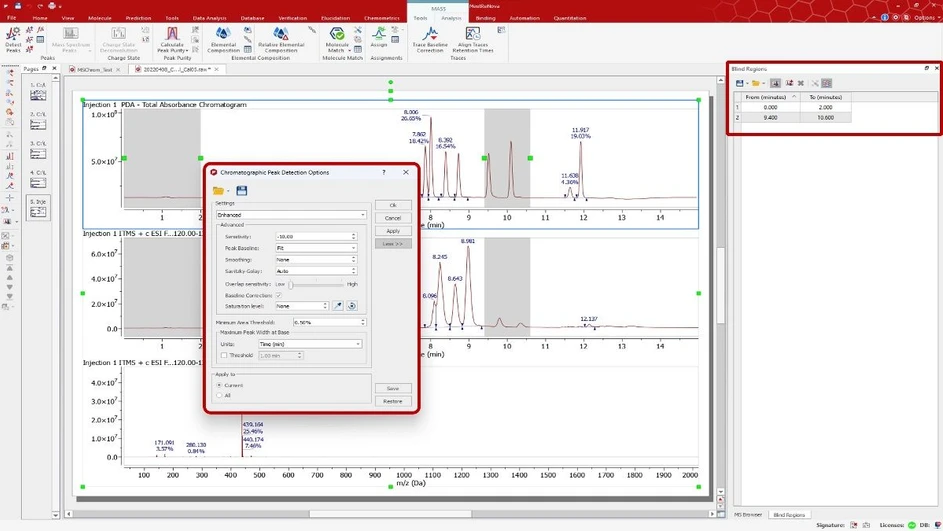Image resolution: width=943 pixels, height=531 pixels.
Task: Click the folder icon in the Blind Regions toolbar
Action: pyautogui.click(x=755, y=83)
